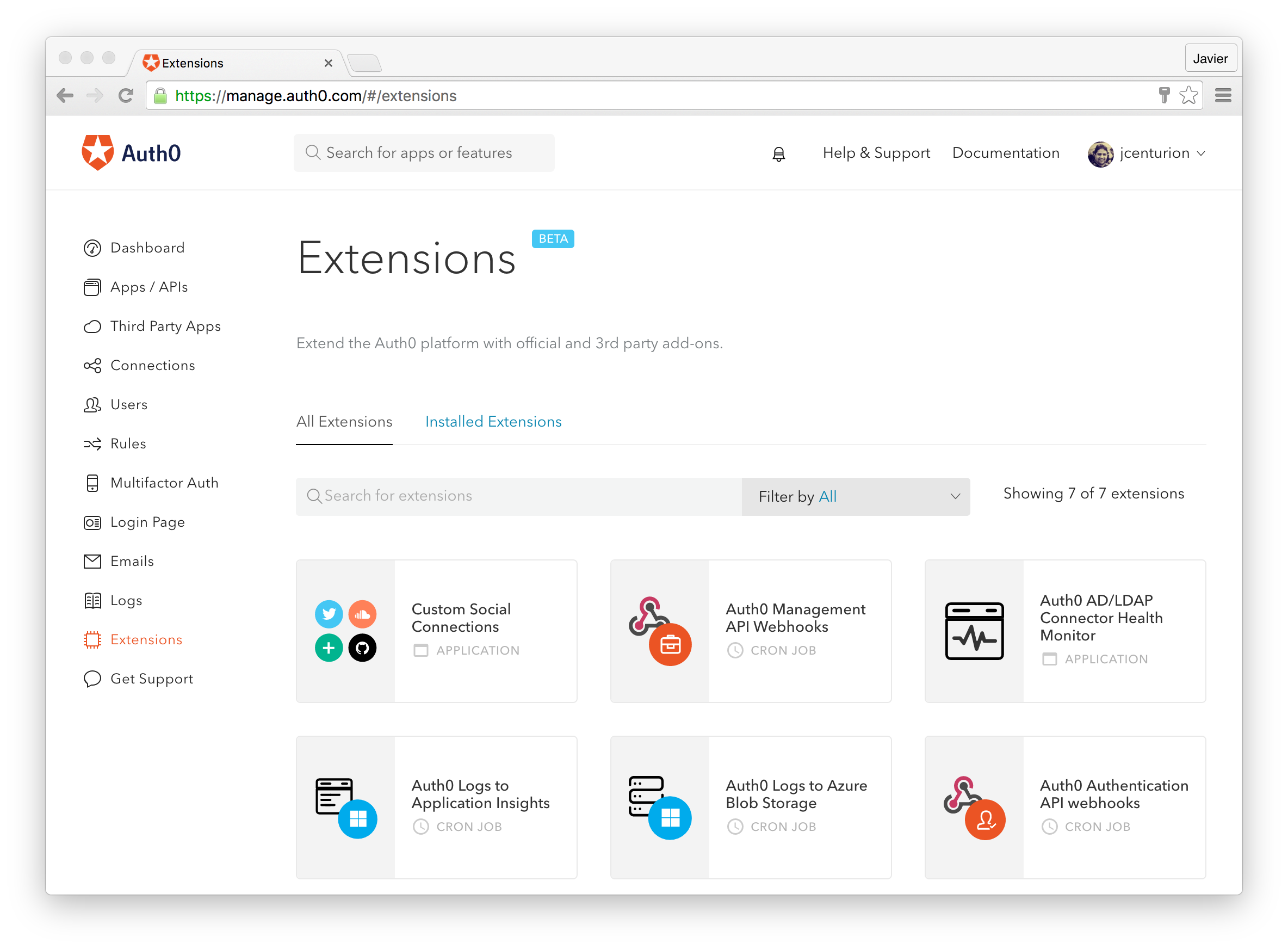This screenshot has width=1288, height=949.
Task: Go to Multifactor Auth section
Action: 164,483
